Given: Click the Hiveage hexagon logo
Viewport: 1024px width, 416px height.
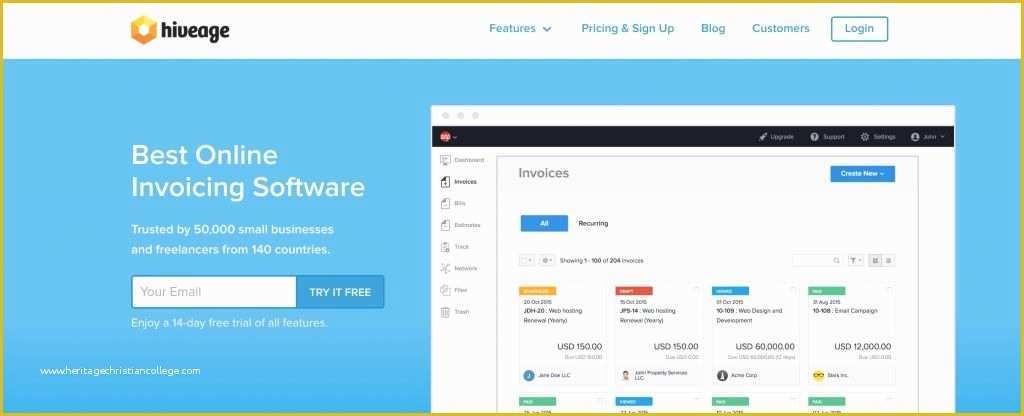Looking at the screenshot, I should [x=144, y=30].
